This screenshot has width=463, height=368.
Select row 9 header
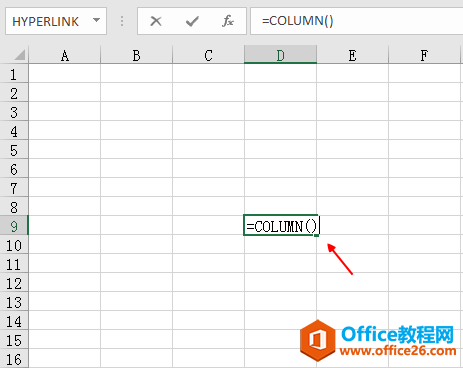pyautogui.click(x=14, y=226)
